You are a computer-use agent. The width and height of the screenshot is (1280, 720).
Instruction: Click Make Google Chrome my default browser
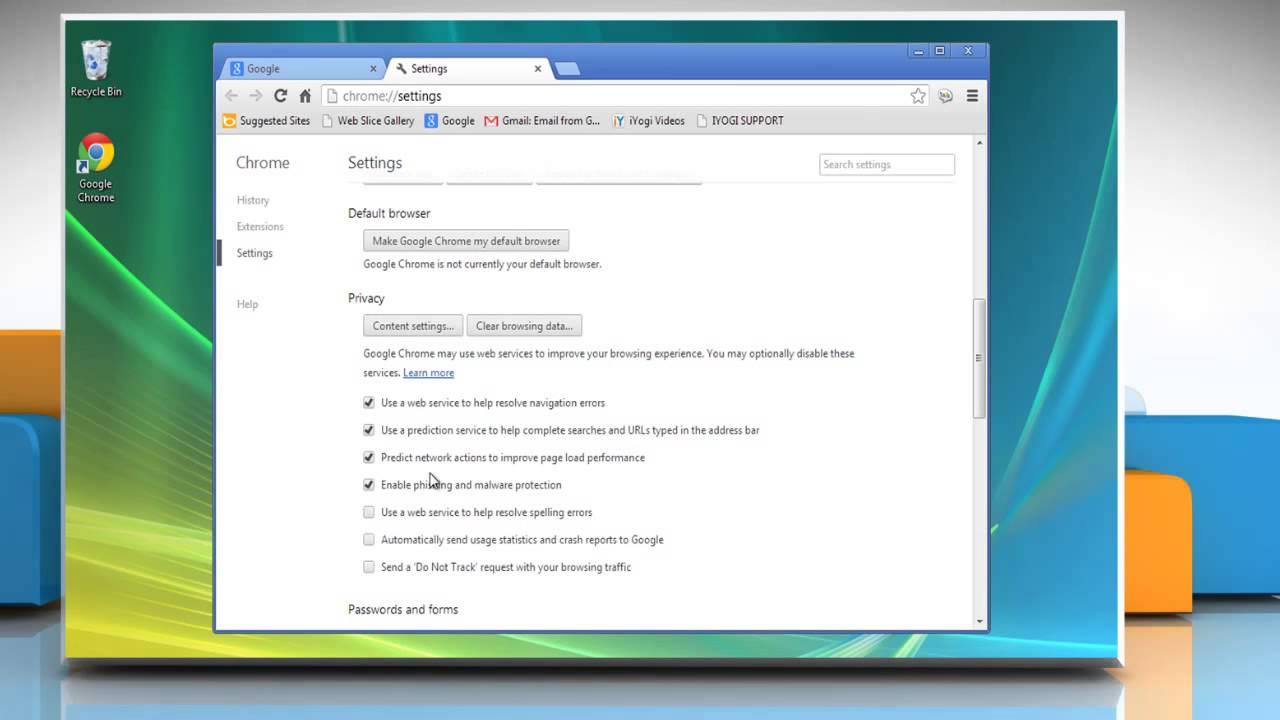click(466, 241)
